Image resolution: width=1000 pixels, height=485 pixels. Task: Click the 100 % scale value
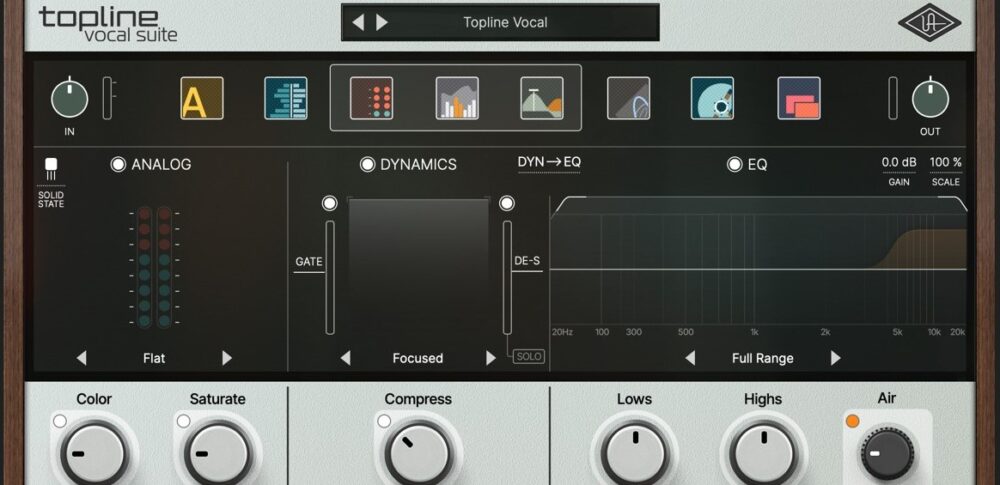coord(946,162)
